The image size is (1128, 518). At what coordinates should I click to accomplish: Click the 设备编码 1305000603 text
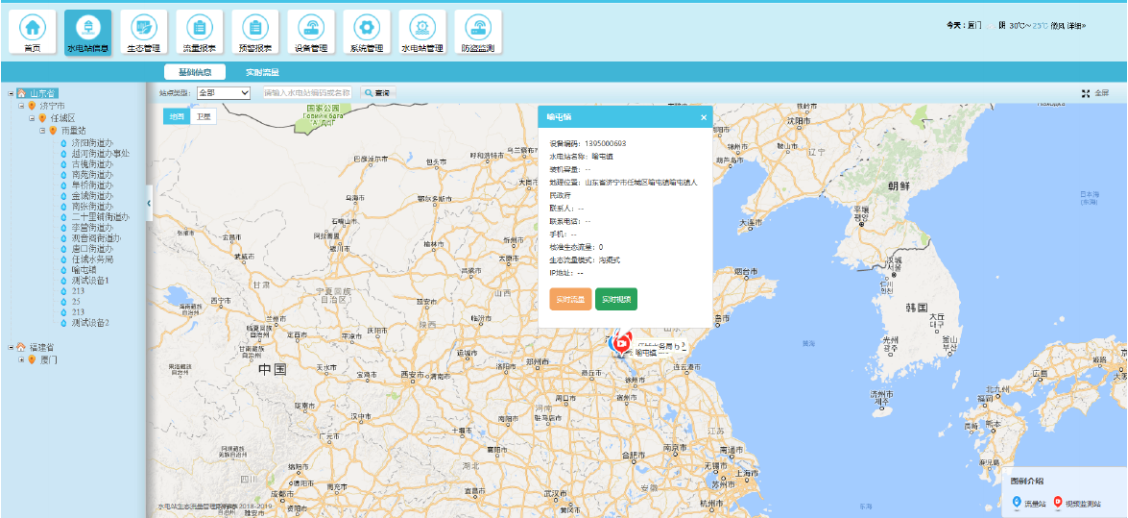pos(588,143)
